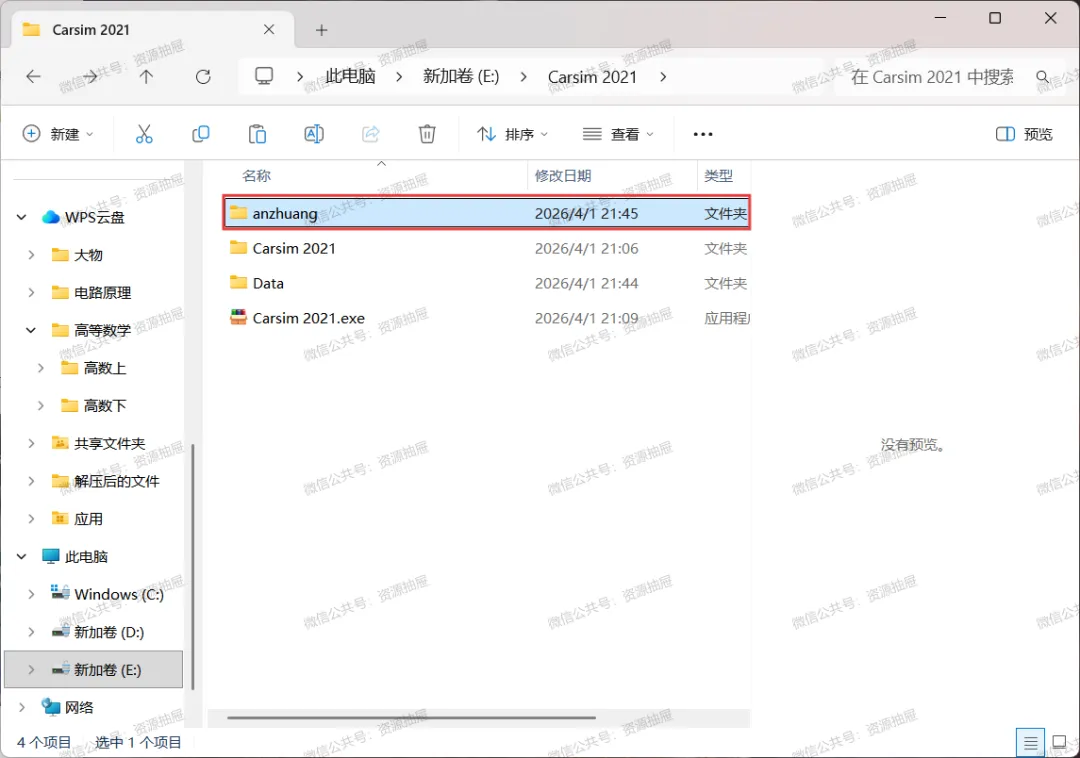Click the Rename icon in toolbar
This screenshot has width=1080, height=758.
point(314,134)
